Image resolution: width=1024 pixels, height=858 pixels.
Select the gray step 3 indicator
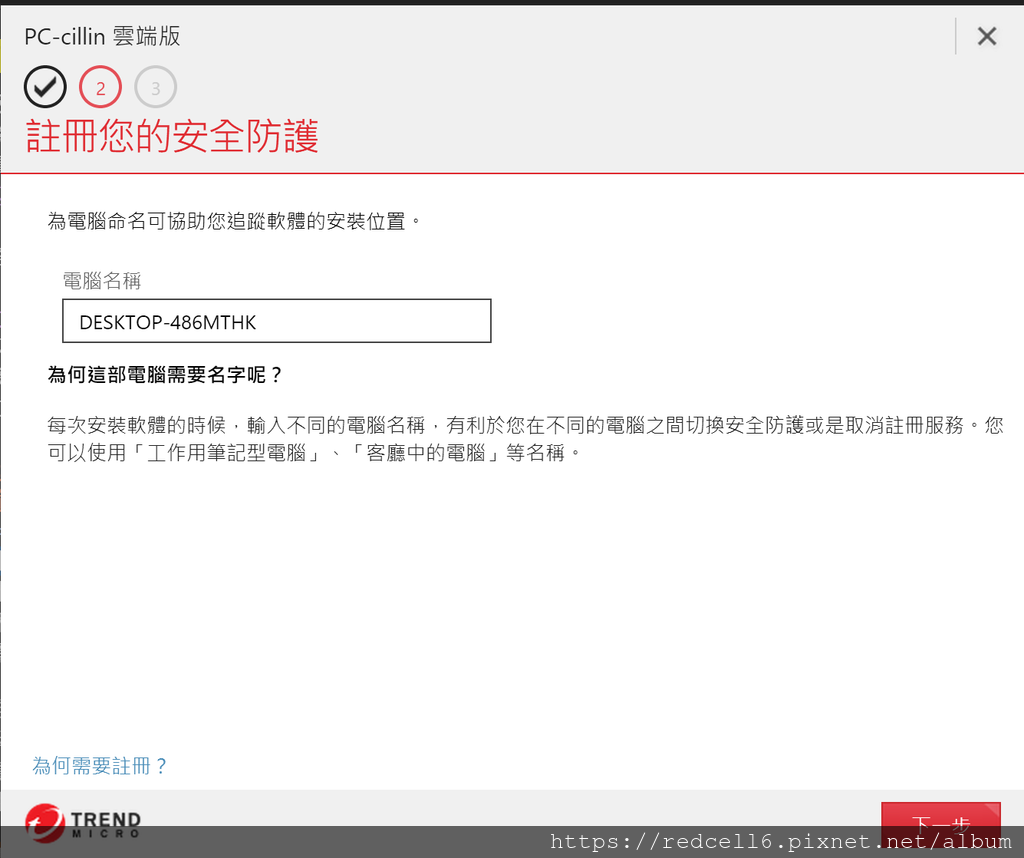pyautogui.click(x=155, y=87)
